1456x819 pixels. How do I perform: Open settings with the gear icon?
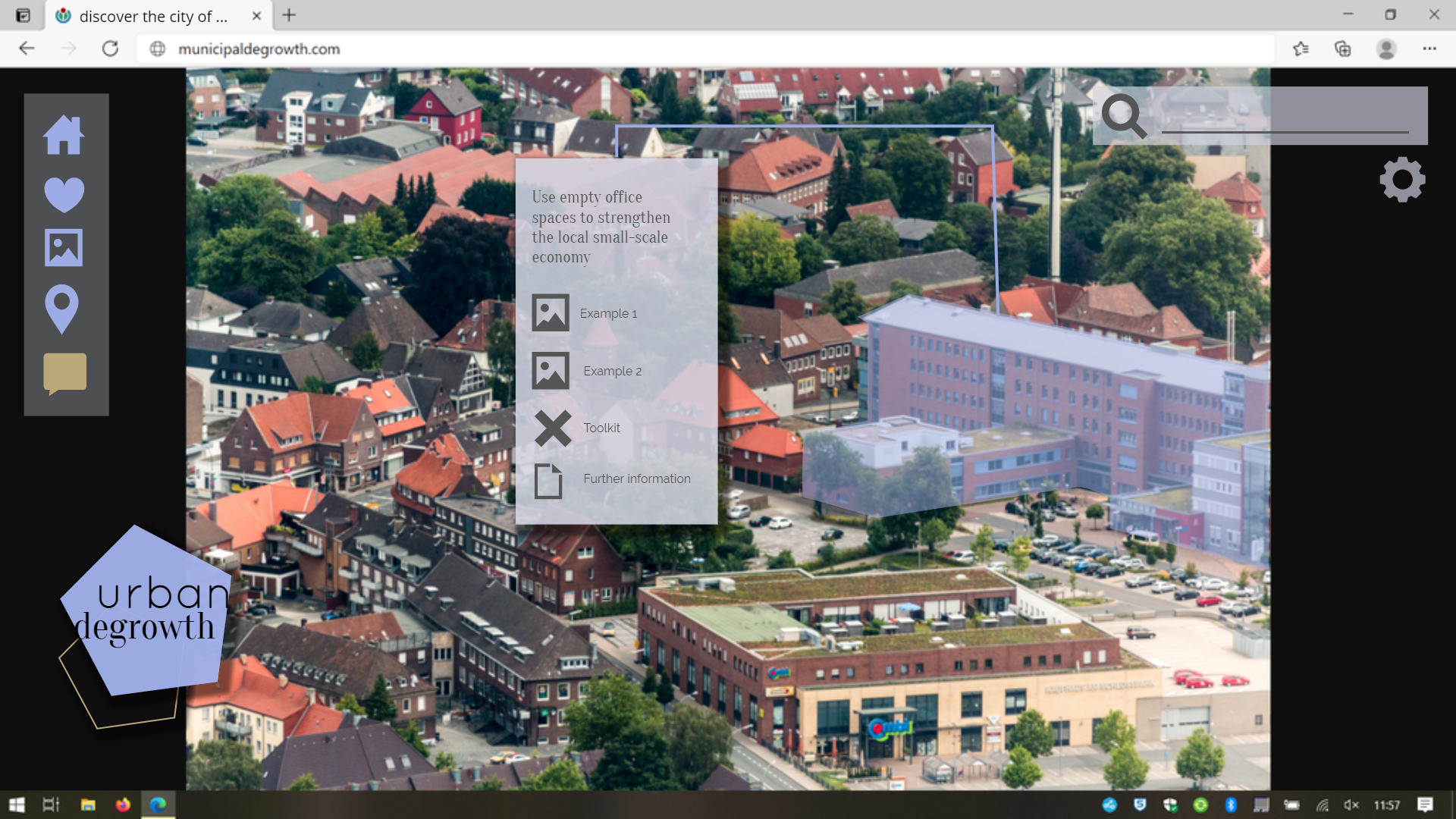(1402, 180)
